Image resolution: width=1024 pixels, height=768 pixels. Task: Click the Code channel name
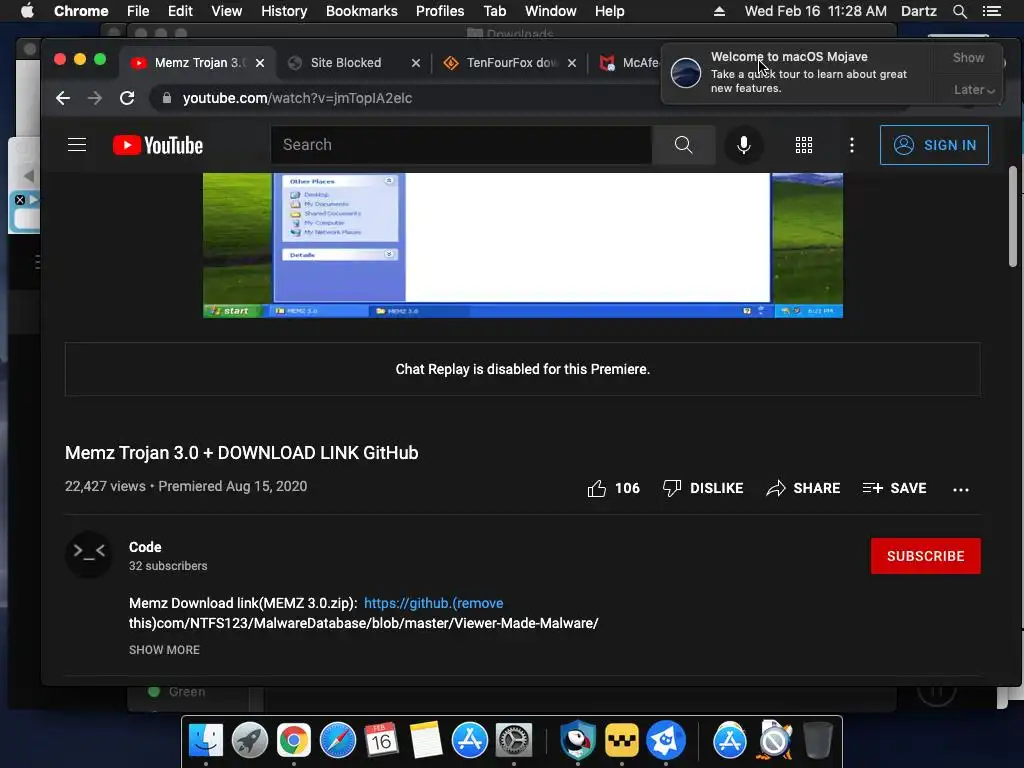click(x=145, y=547)
